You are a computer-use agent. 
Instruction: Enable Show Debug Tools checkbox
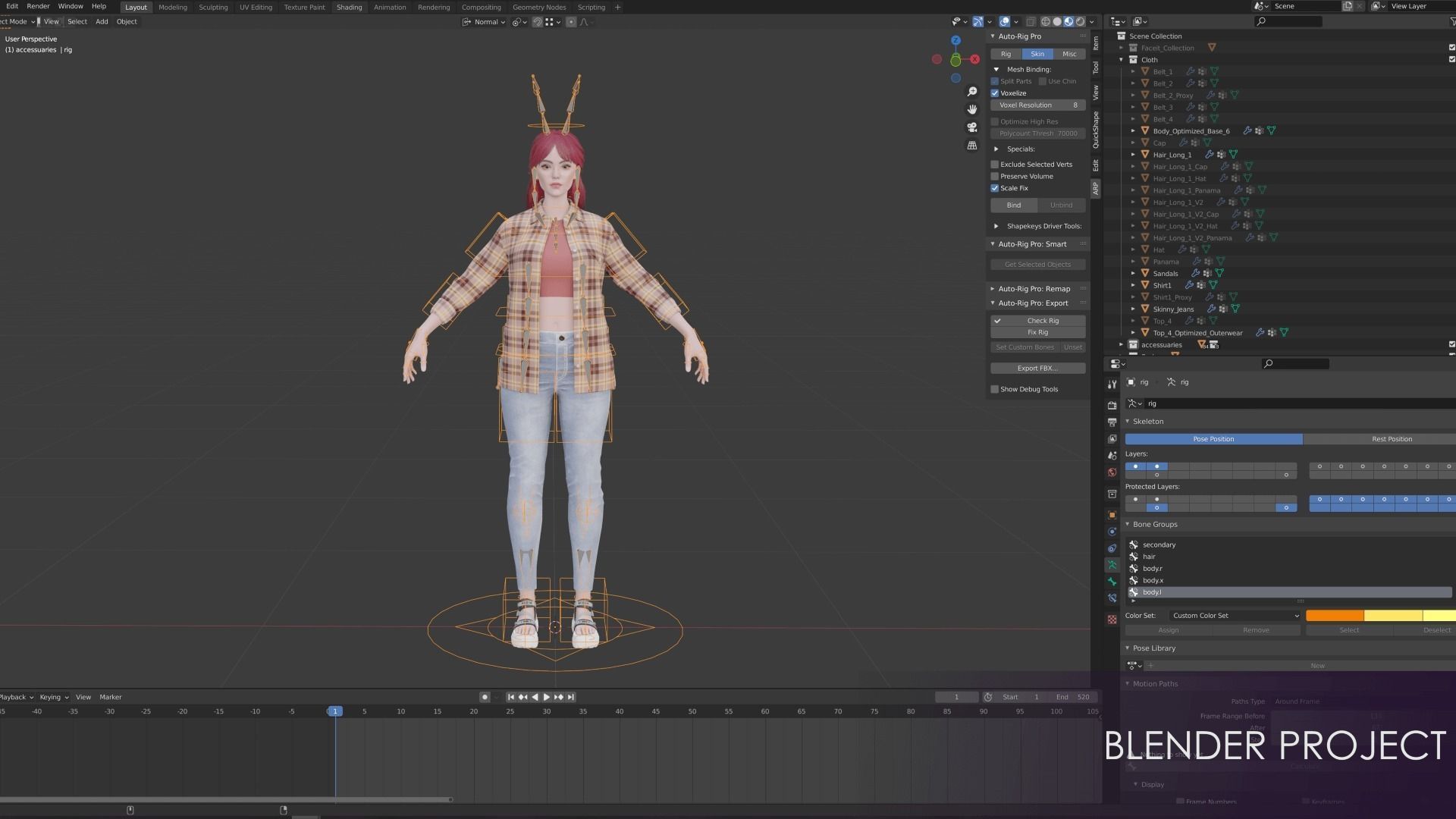click(995, 390)
